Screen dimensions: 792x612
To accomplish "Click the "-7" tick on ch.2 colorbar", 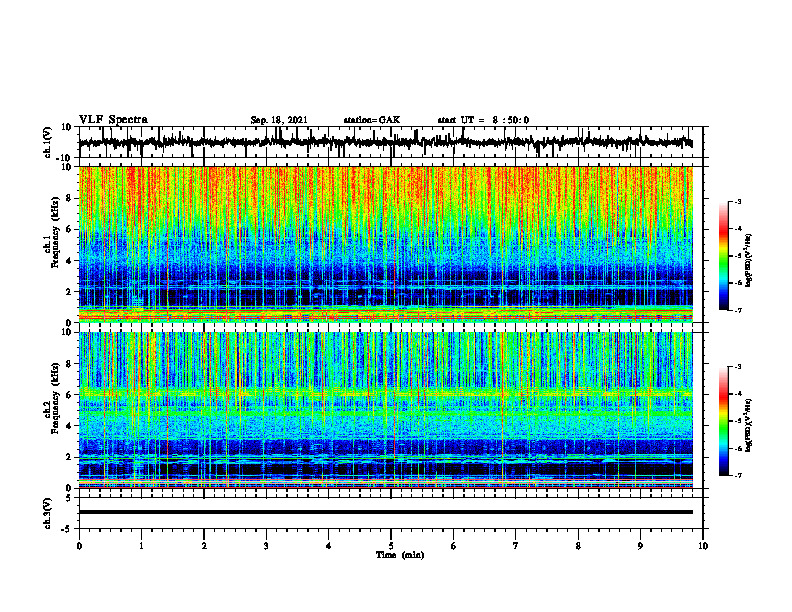I will 737,476.
